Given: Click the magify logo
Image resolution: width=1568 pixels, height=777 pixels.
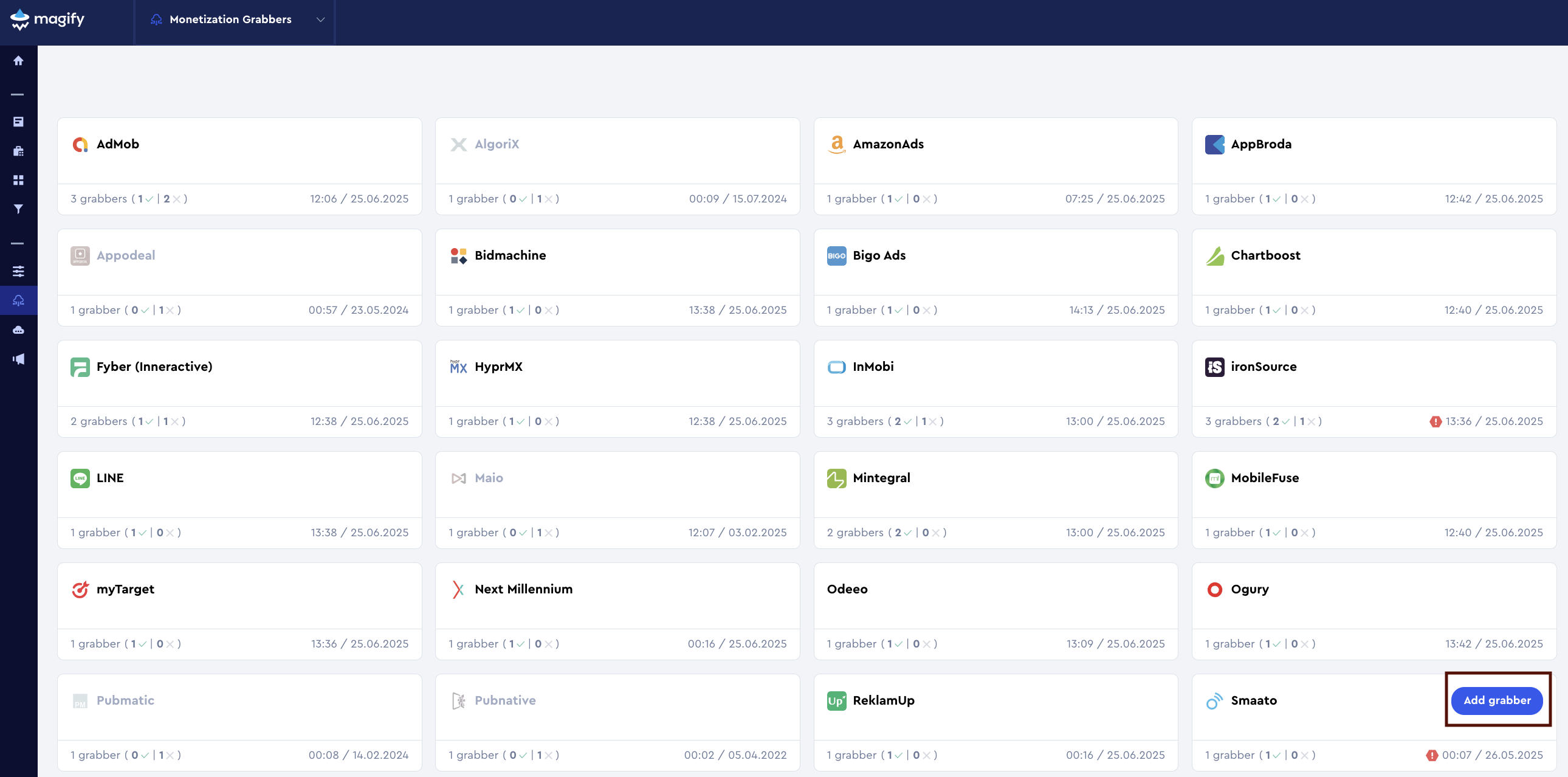Looking at the screenshot, I should coord(47,19).
